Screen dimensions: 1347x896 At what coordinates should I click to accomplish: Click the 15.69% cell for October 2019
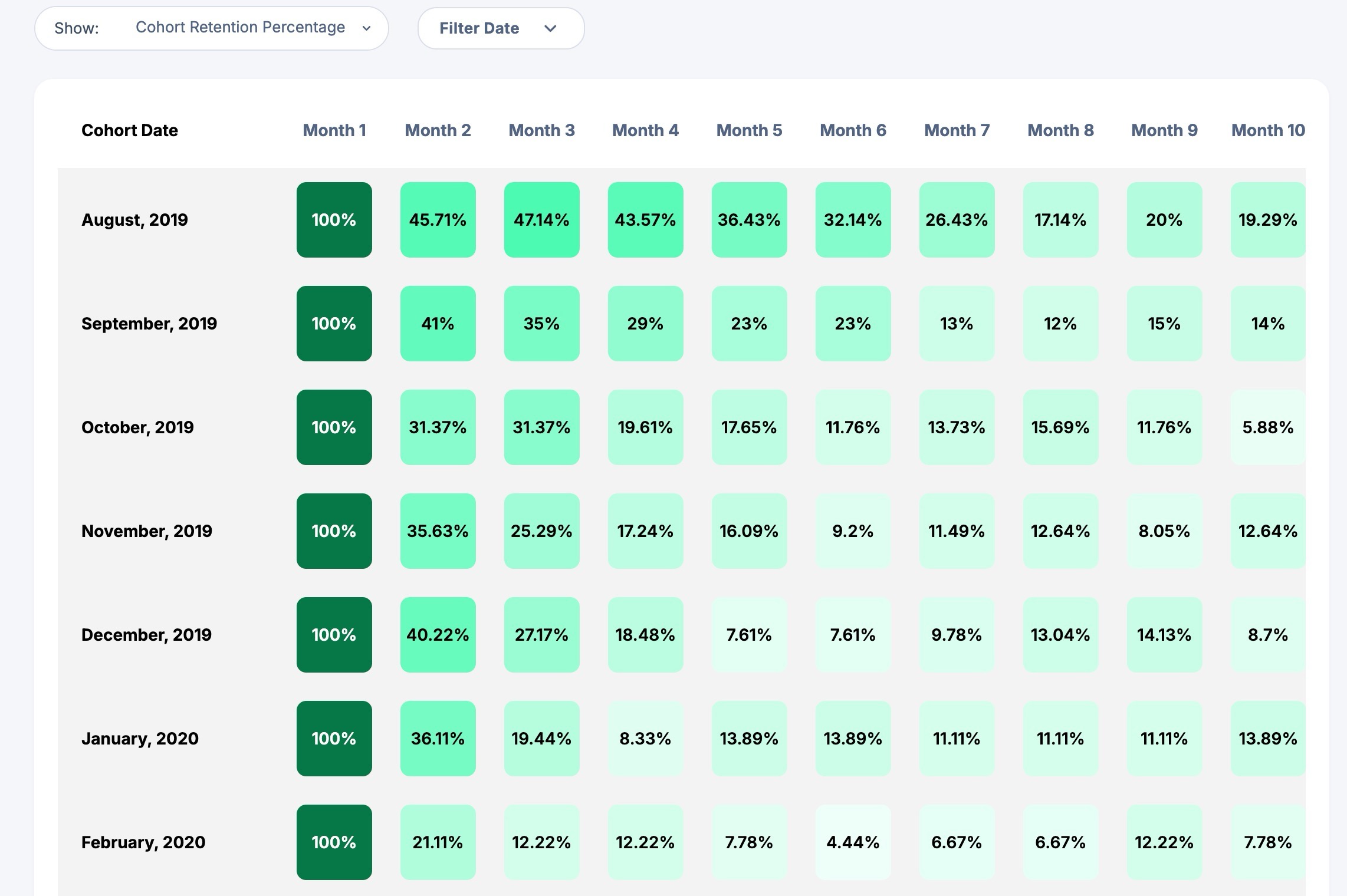(1060, 427)
